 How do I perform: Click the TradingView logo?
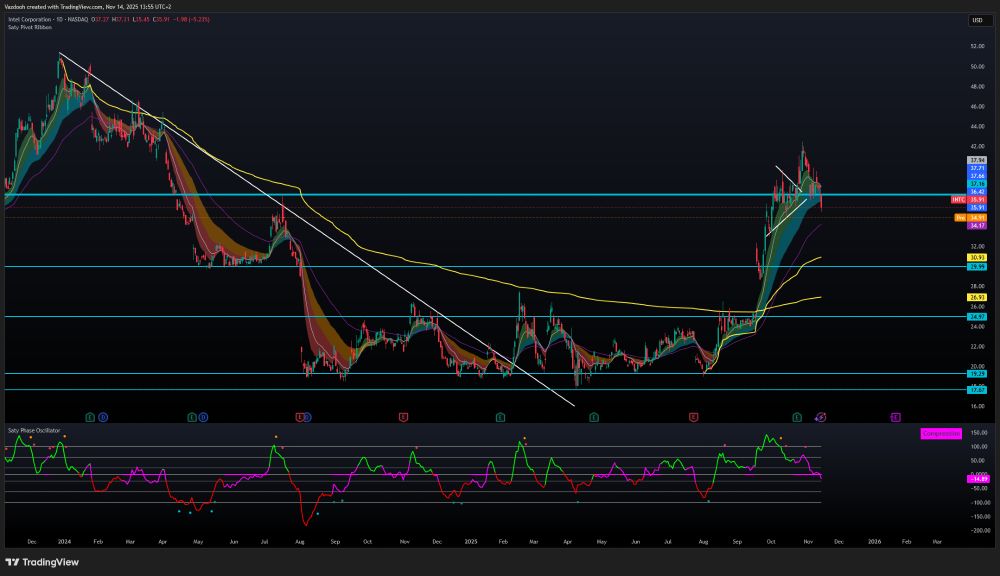click(42, 562)
